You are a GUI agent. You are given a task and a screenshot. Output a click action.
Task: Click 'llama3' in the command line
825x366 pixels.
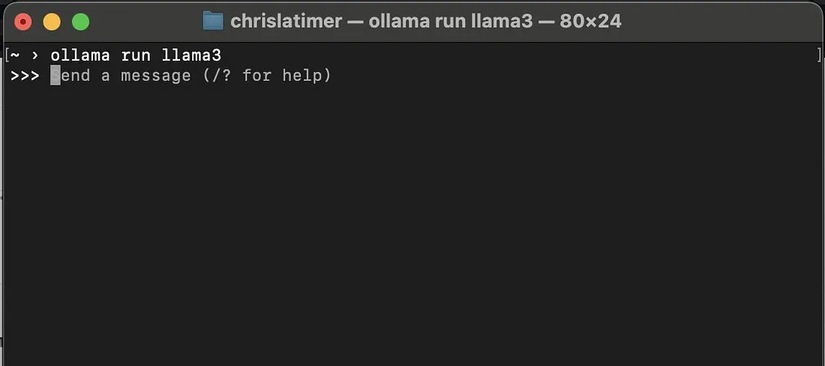[192, 55]
